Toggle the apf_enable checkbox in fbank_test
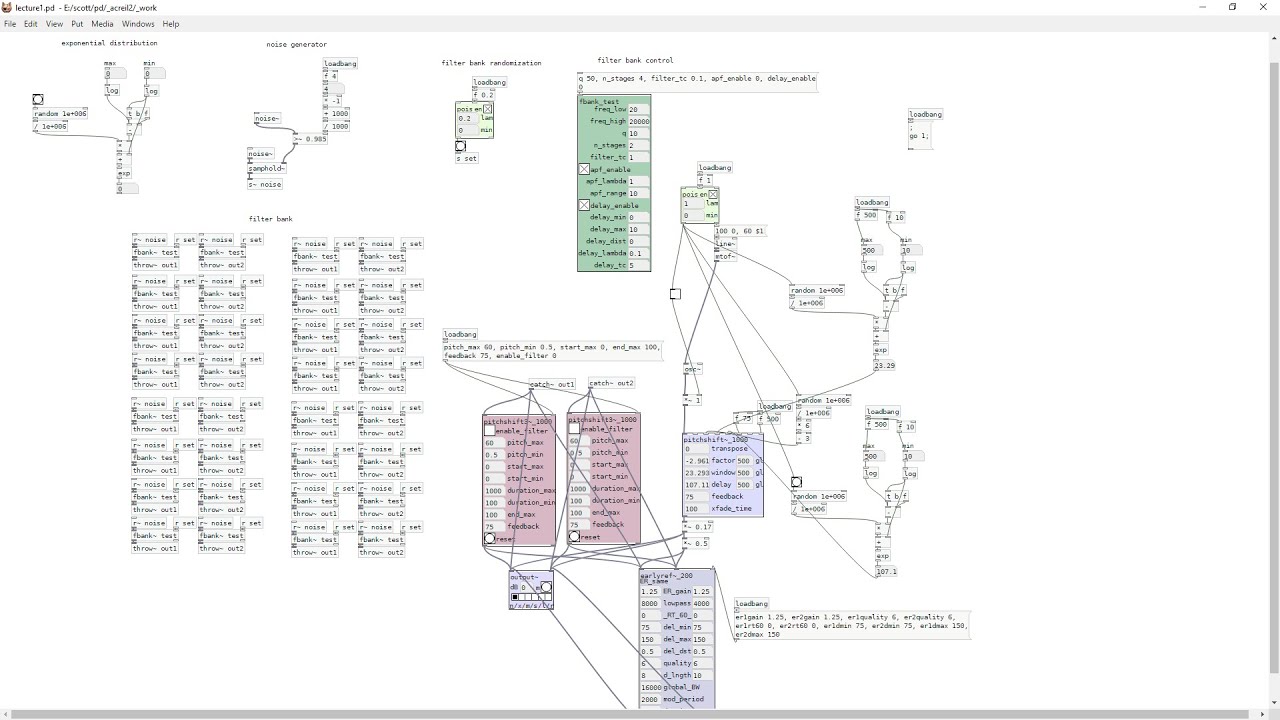The image size is (1280, 720). pos(584,170)
